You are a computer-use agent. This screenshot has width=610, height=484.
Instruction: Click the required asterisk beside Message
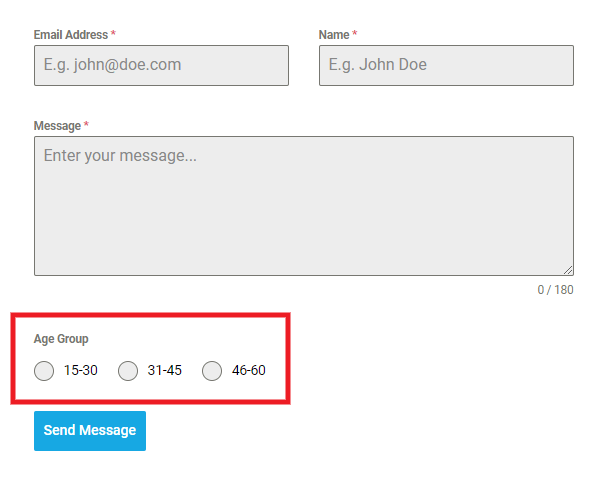click(86, 125)
